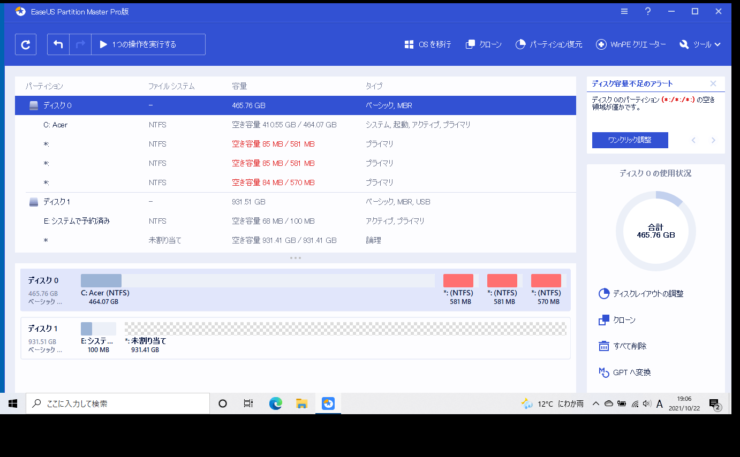Image resolution: width=740 pixels, height=457 pixels.
Task: Open File Explorer from taskbar
Action: coord(302,404)
